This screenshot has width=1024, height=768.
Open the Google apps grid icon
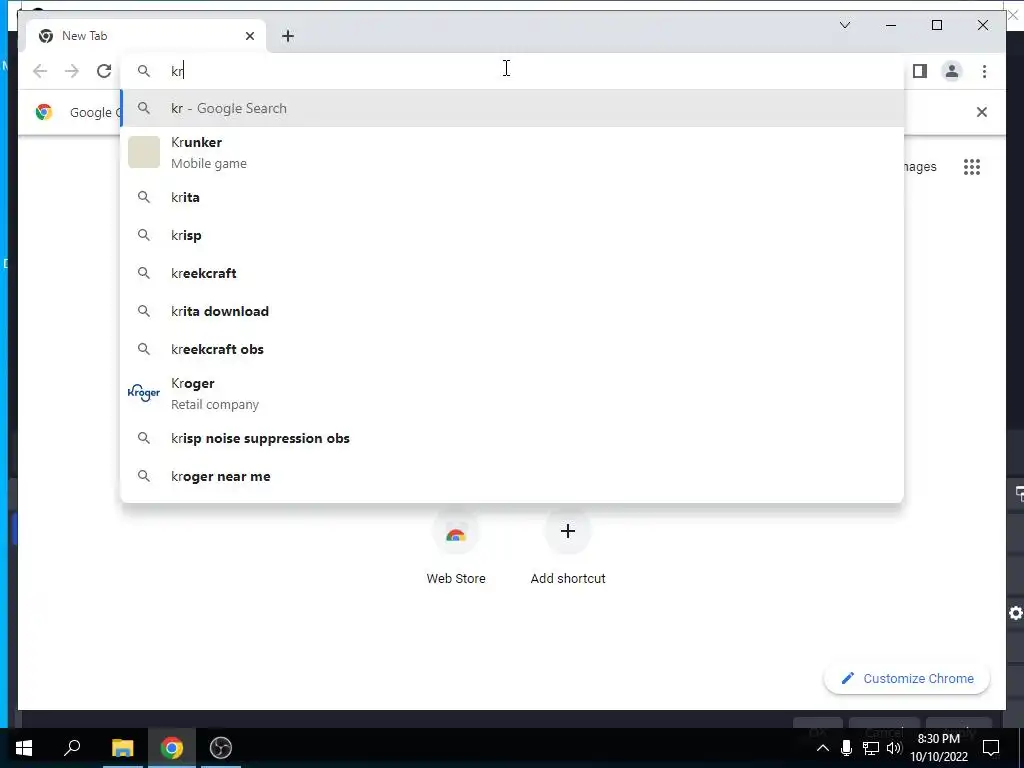coord(972,167)
